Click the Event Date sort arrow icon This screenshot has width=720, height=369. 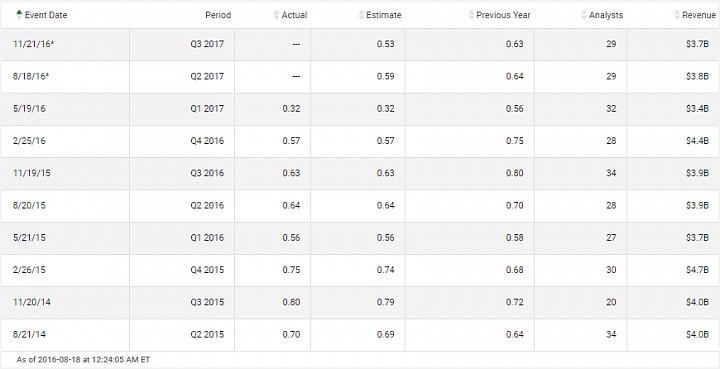pos(19,15)
